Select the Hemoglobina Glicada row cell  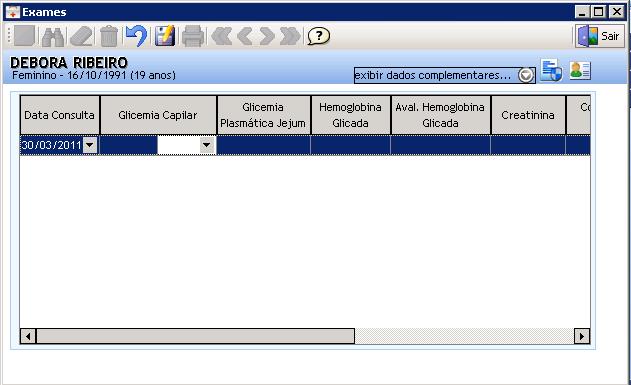(351, 145)
